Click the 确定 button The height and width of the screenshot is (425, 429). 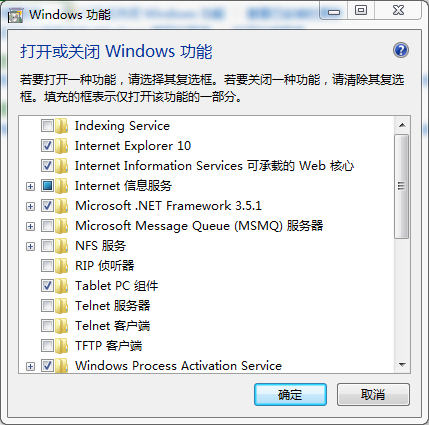pyautogui.click(x=290, y=395)
